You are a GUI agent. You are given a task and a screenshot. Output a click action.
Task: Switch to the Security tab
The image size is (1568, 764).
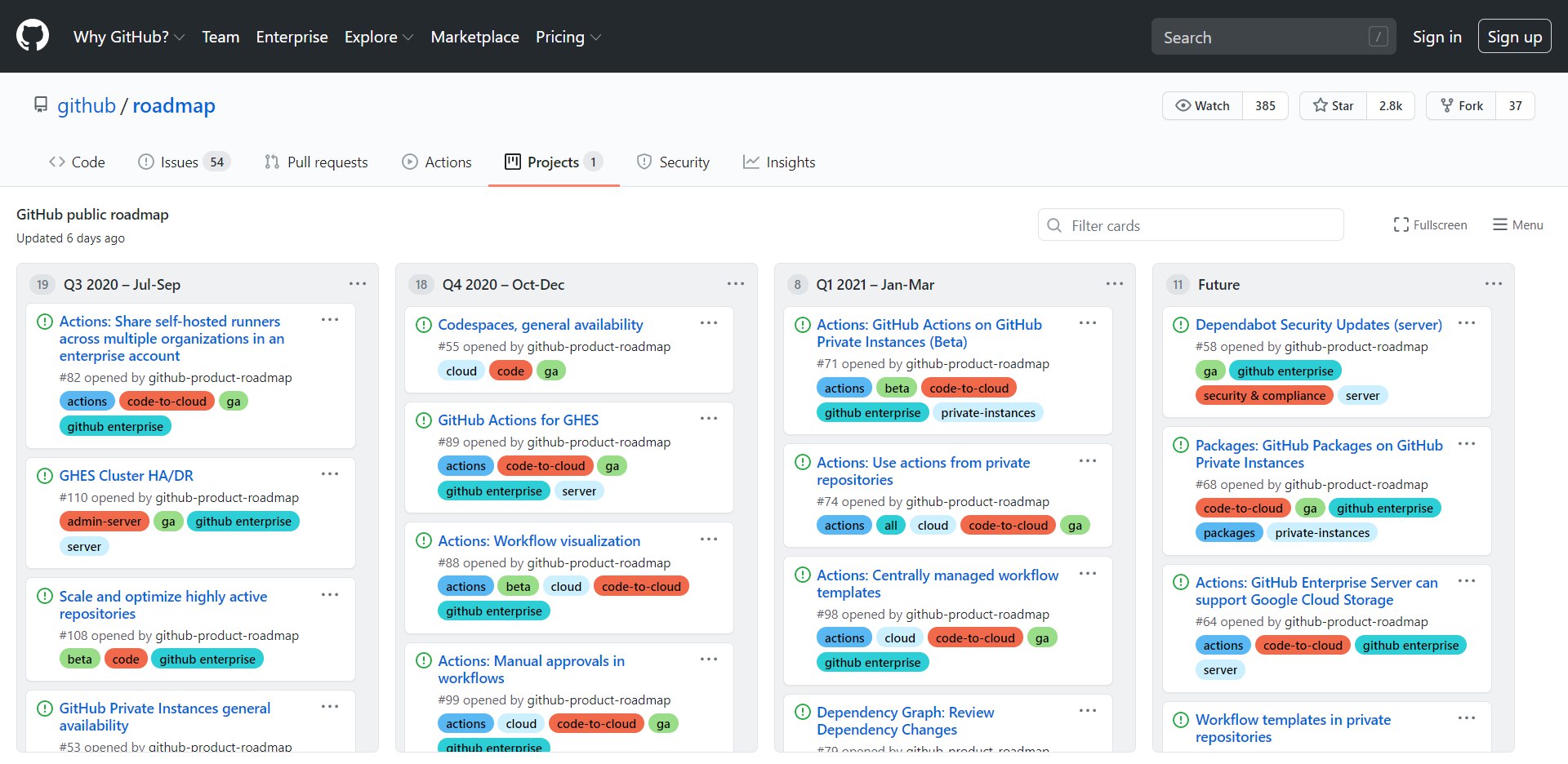[x=673, y=162]
